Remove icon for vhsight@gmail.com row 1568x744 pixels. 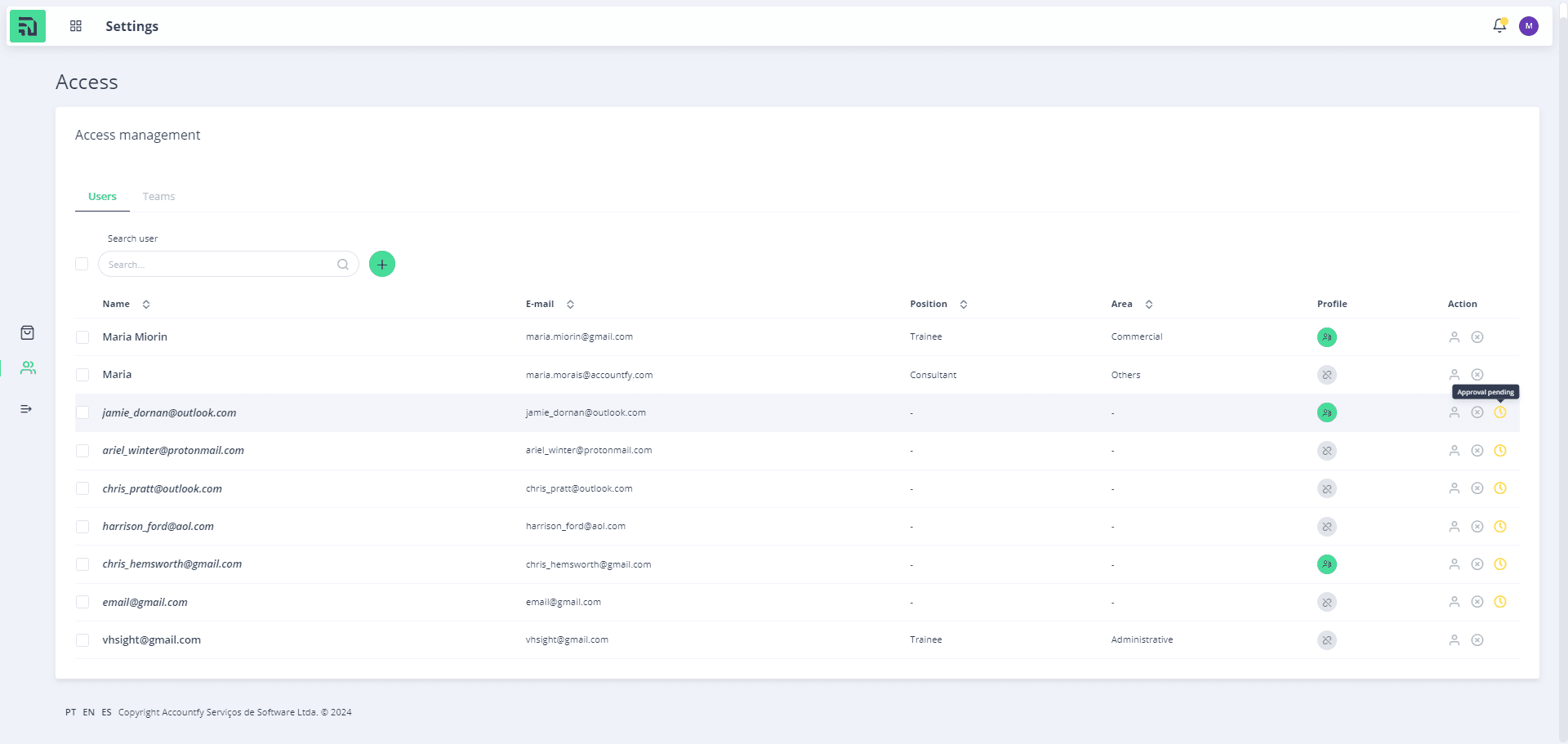pyautogui.click(x=1477, y=640)
